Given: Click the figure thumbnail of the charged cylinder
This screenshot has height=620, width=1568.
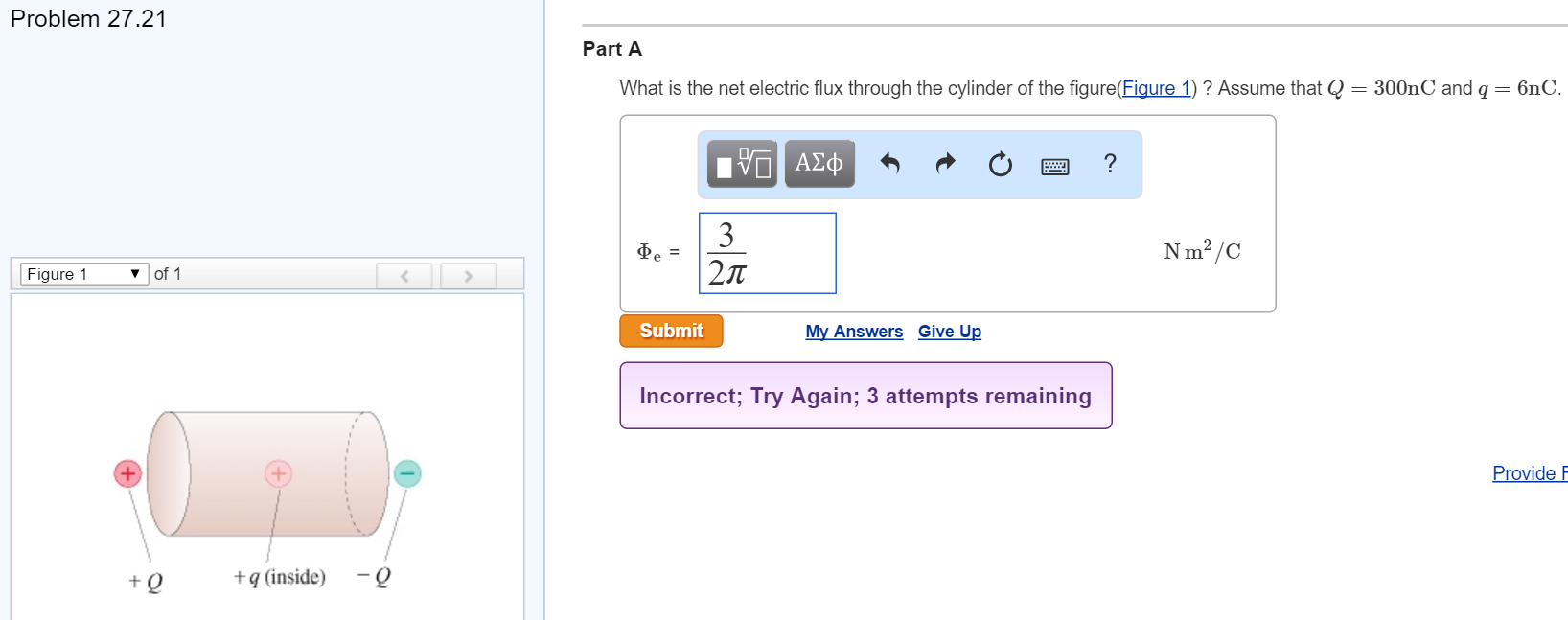Looking at the screenshot, I should (x=266, y=474).
